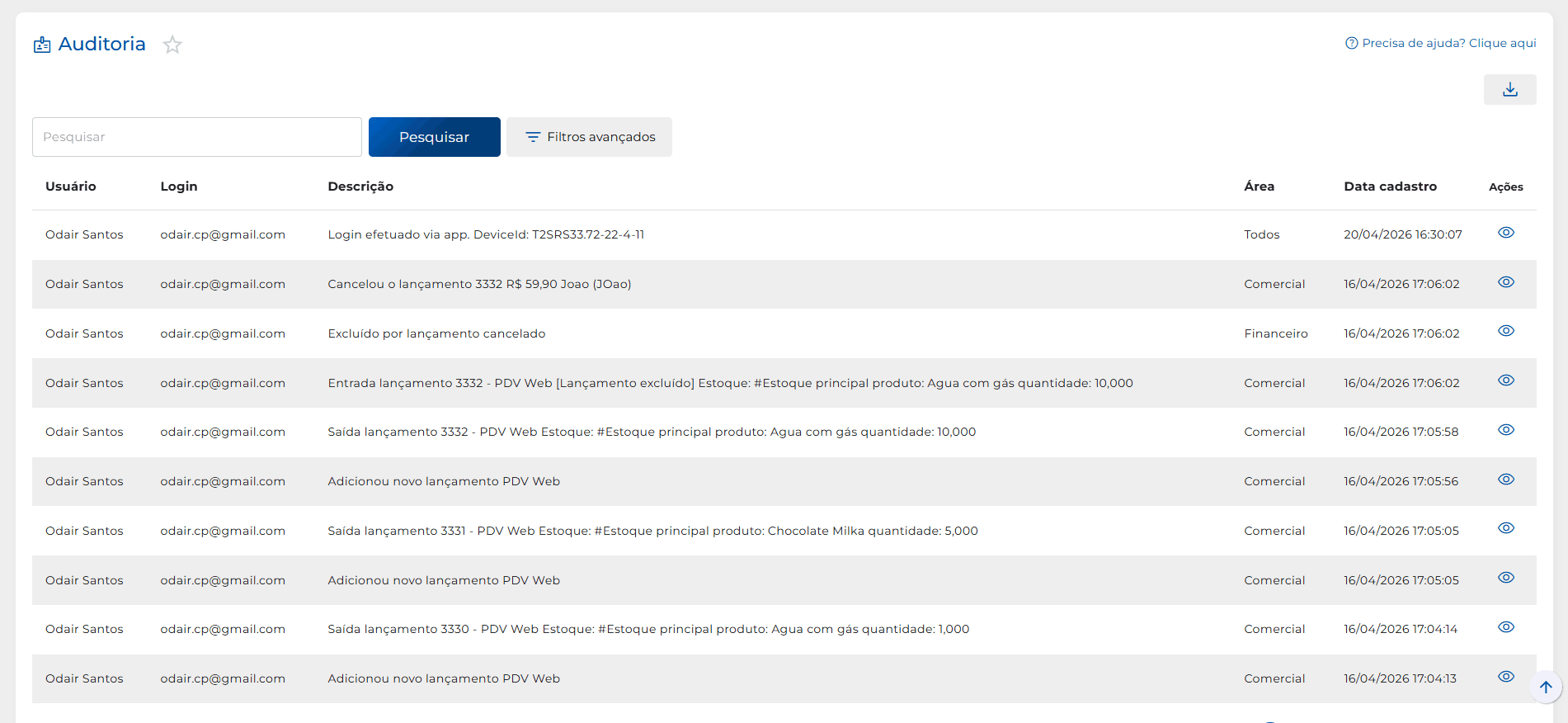
Task: Click the 'Descrição' column header
Action: pos(360,187)
